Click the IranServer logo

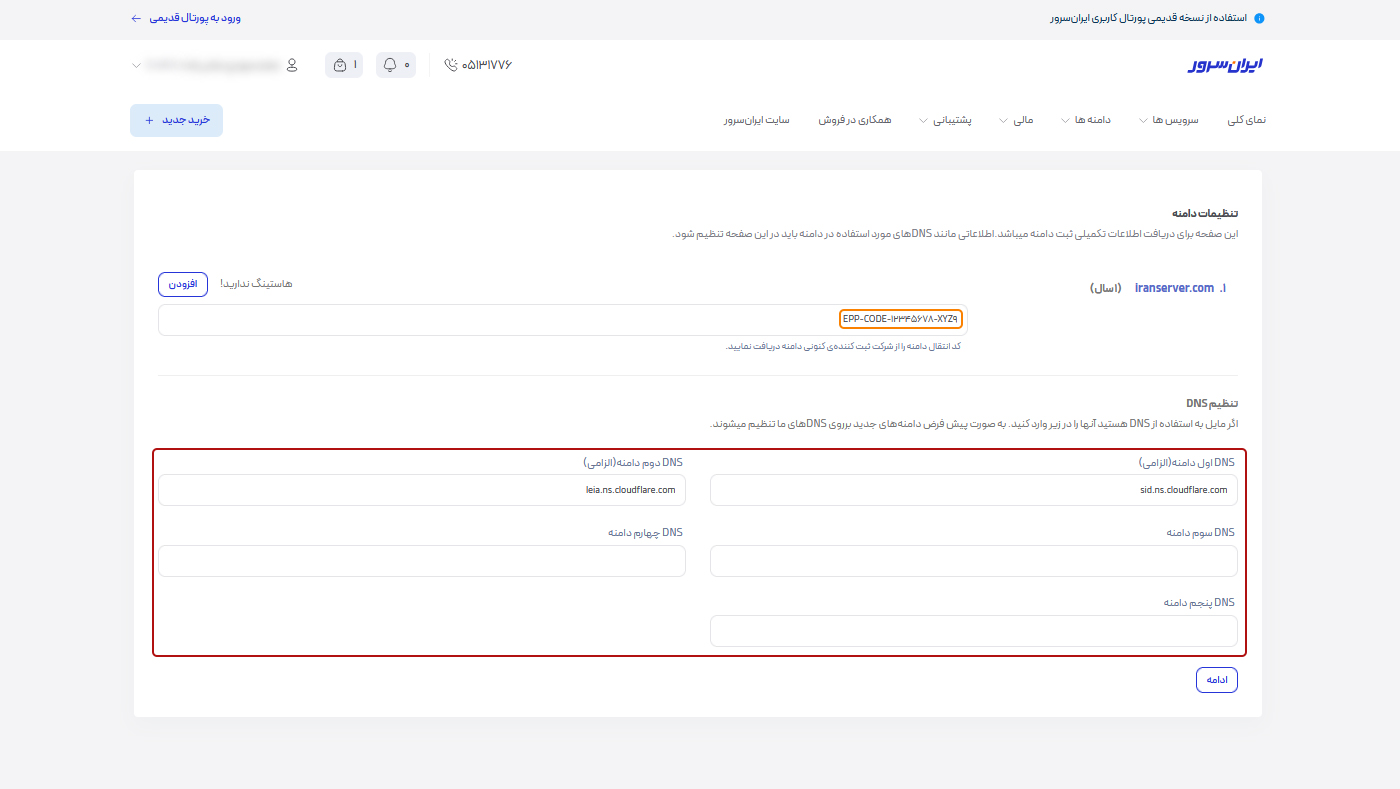1226,65
